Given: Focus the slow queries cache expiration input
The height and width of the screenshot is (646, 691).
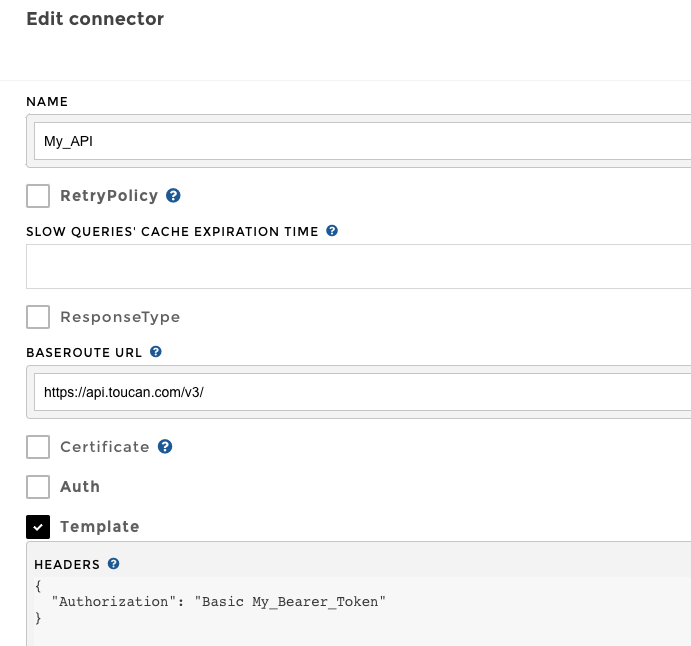Looking at the screenshot, I should click(360, 267).
